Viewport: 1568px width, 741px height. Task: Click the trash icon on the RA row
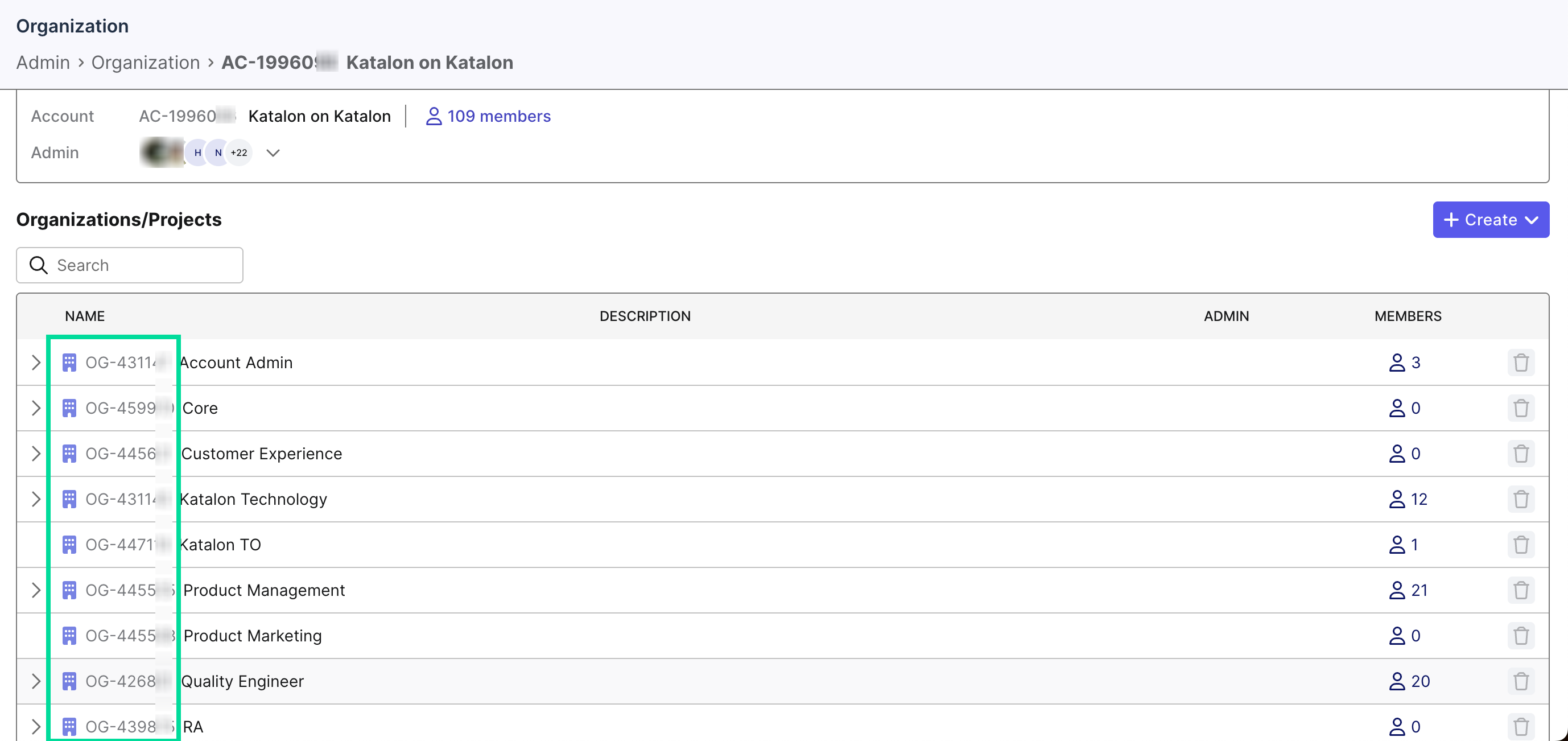[1521, 726]
